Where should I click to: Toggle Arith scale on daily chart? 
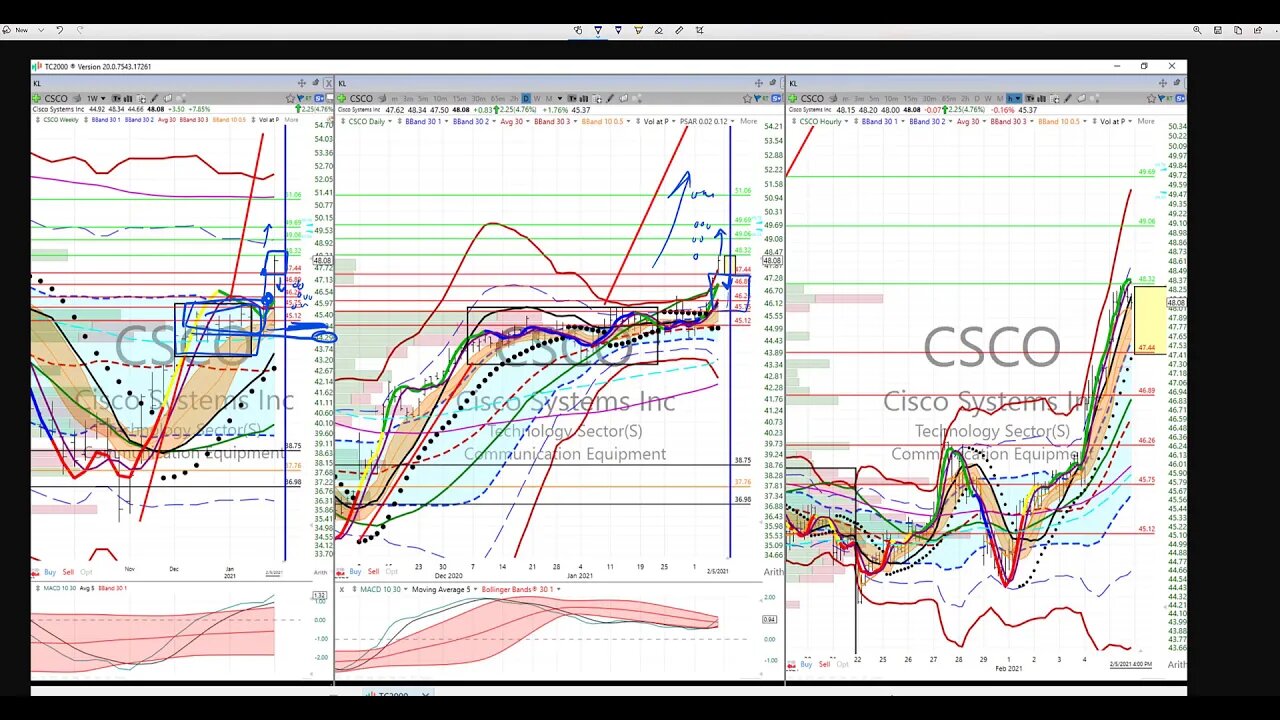(x=773, y=572)
